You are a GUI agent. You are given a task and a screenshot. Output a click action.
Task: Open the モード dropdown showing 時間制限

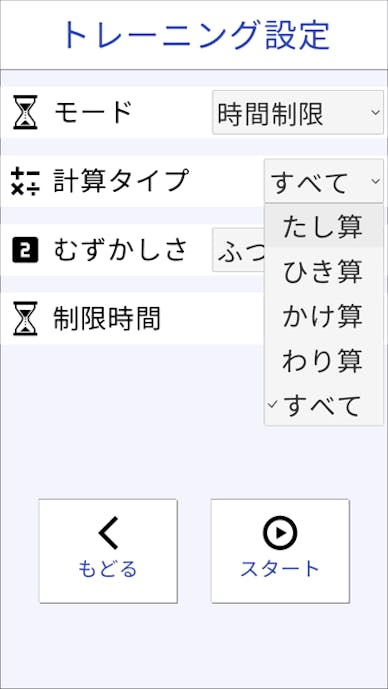point(298,112)
